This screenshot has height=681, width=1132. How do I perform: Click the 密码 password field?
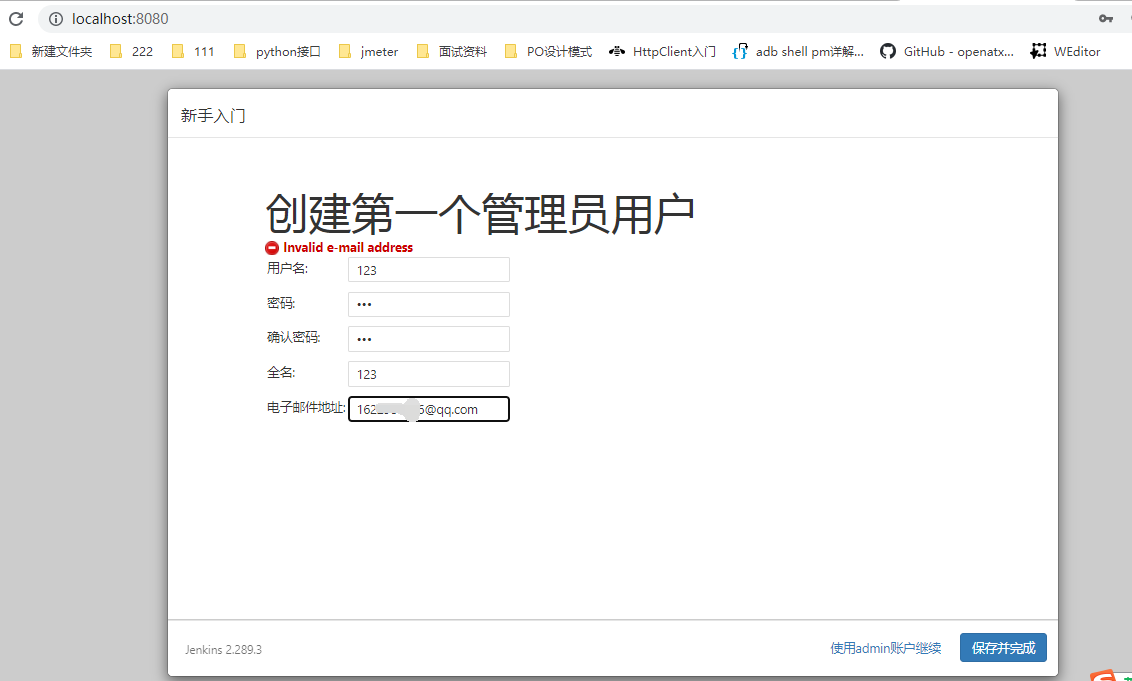[429, 304]
